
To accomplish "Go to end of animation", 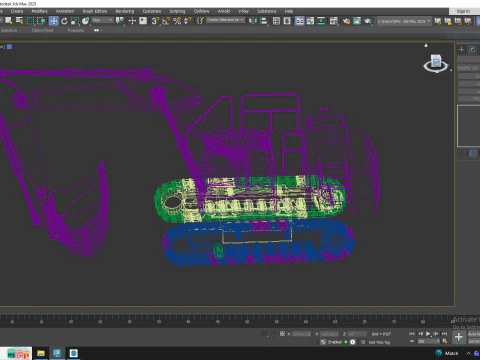I will click(x=444, y=334).
